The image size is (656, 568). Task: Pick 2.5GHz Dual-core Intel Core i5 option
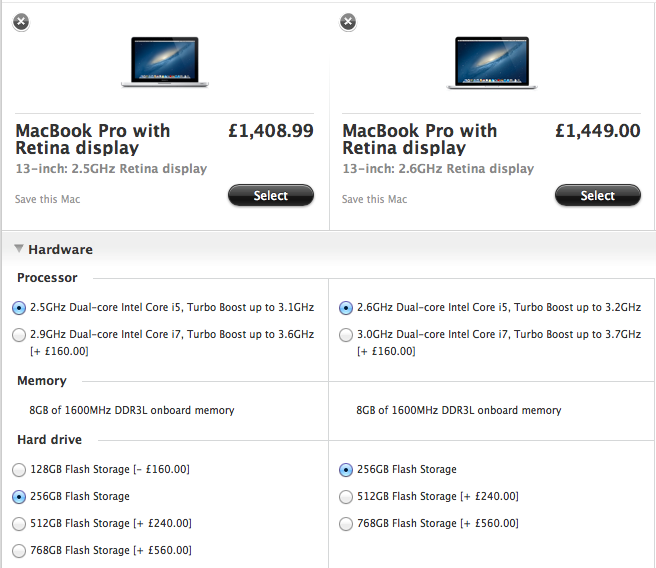pos(20,307)
